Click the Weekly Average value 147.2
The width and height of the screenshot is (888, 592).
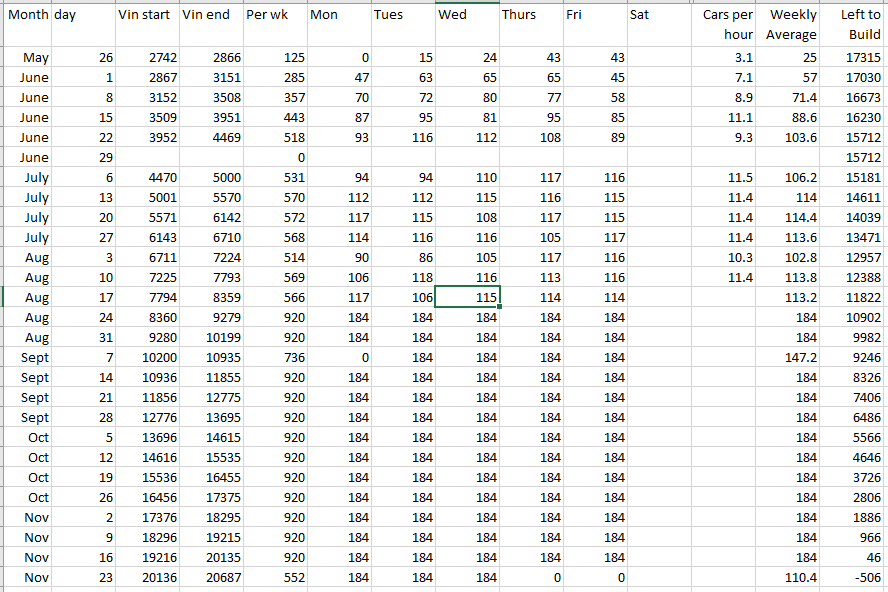pos(790,357)
